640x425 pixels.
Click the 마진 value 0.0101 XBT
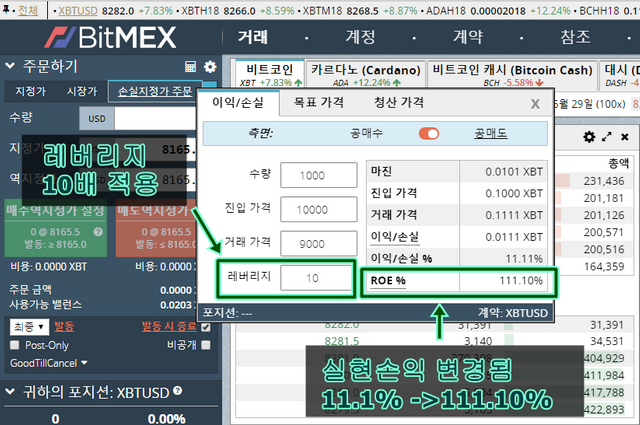pos(514,171)
